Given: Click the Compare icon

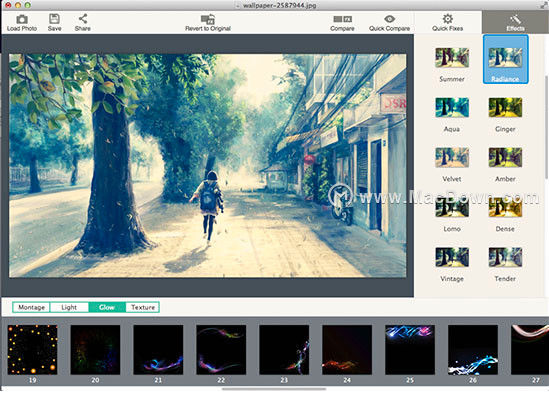Looking at the screenshot, I should 342,19.
